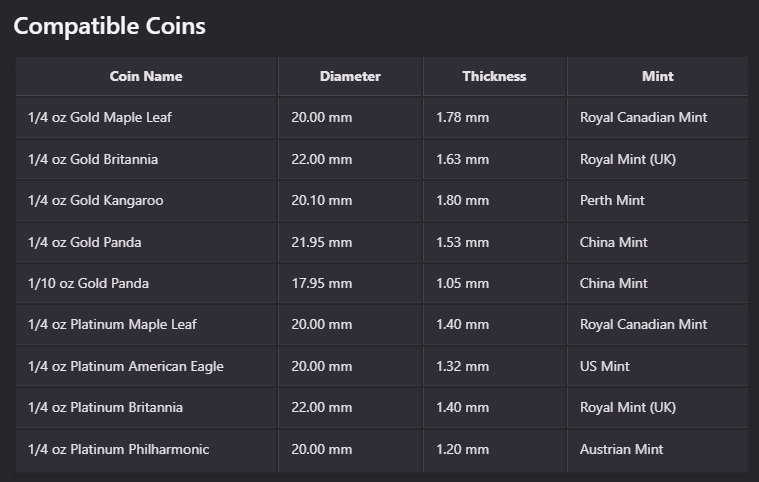
Task: Click the Austrian Mint cell
Action: [621, 450]
